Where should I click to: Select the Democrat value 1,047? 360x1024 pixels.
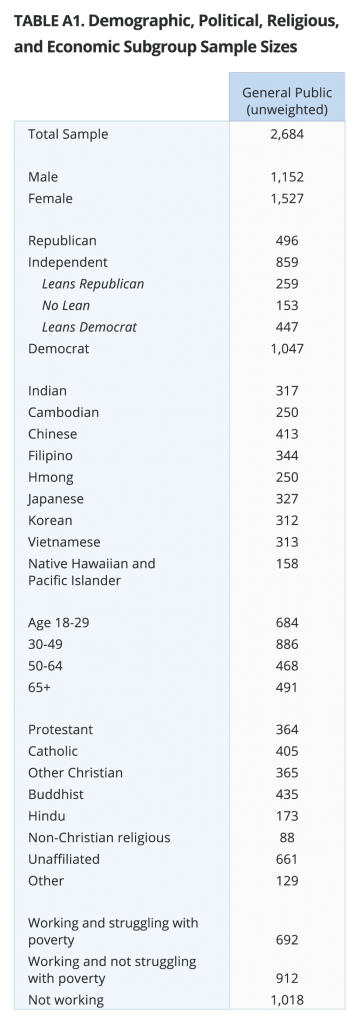coord(287,348)
